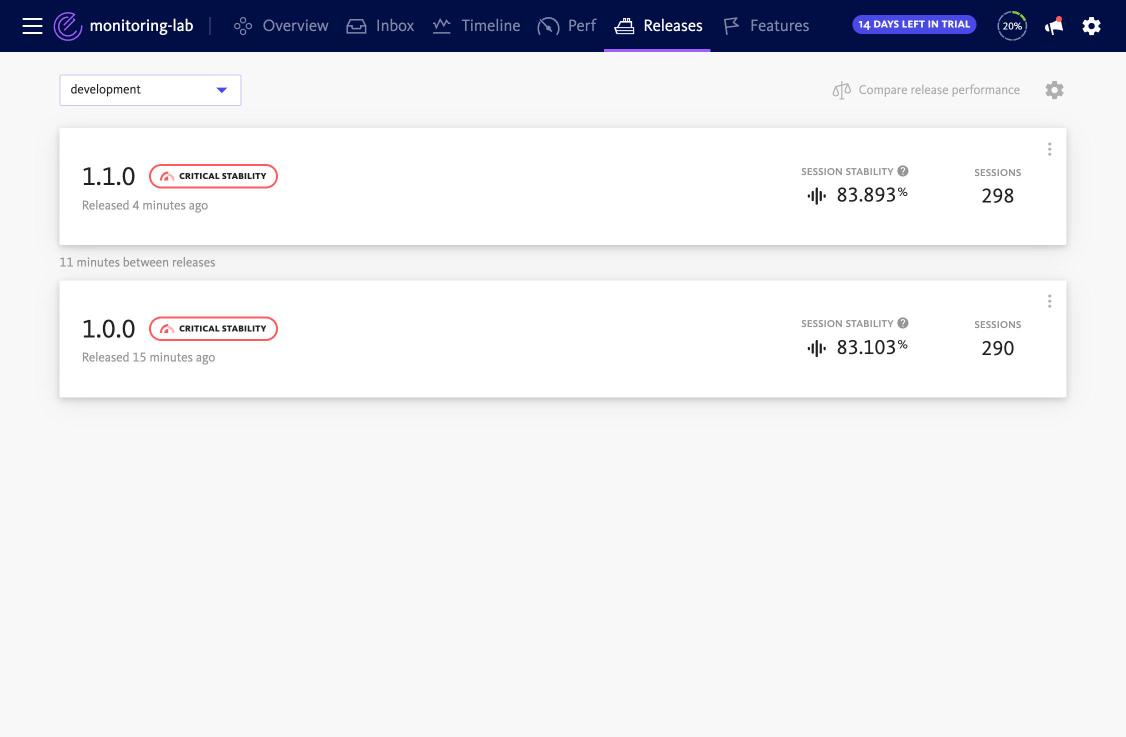Open the hamburger navigation menu
The image size is (1126, 737).
coord(32,27)
